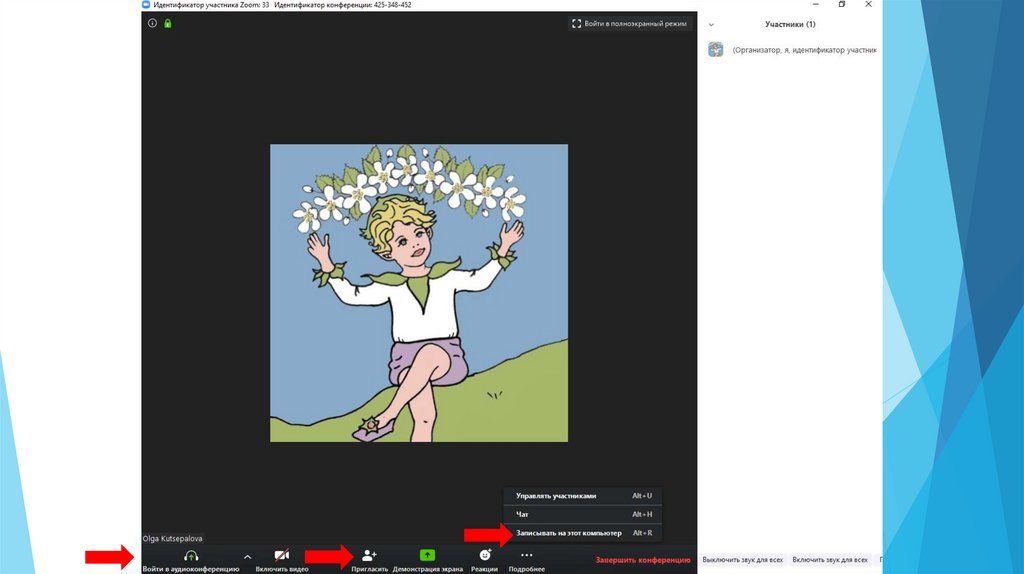Select Управлять участниками from the popup menu
This screenshot has height=574, width=1024.
[556, 496]
